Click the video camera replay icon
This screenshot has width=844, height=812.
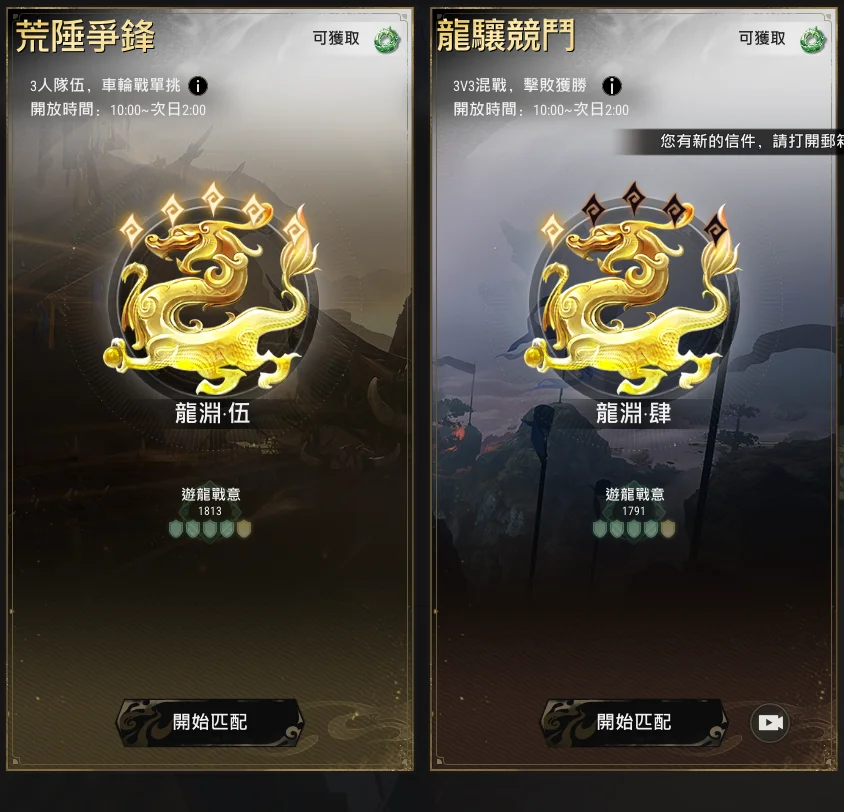click(770, 723)
